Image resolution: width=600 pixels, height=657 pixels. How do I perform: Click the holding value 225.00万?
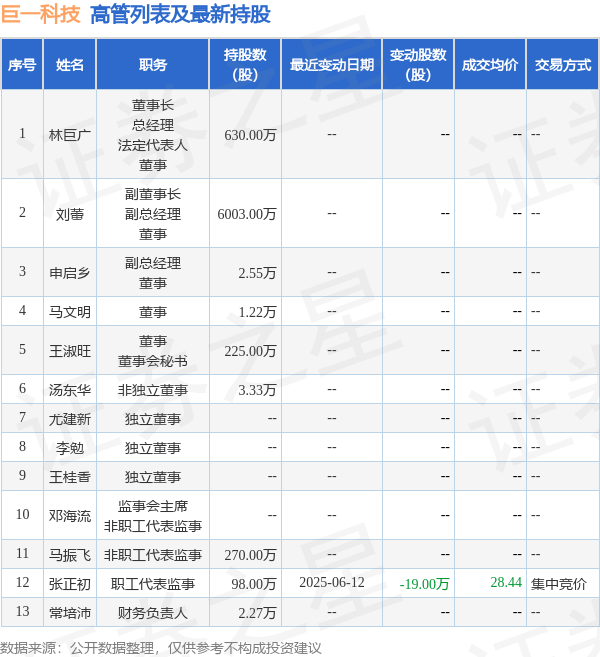pos(250,351)
